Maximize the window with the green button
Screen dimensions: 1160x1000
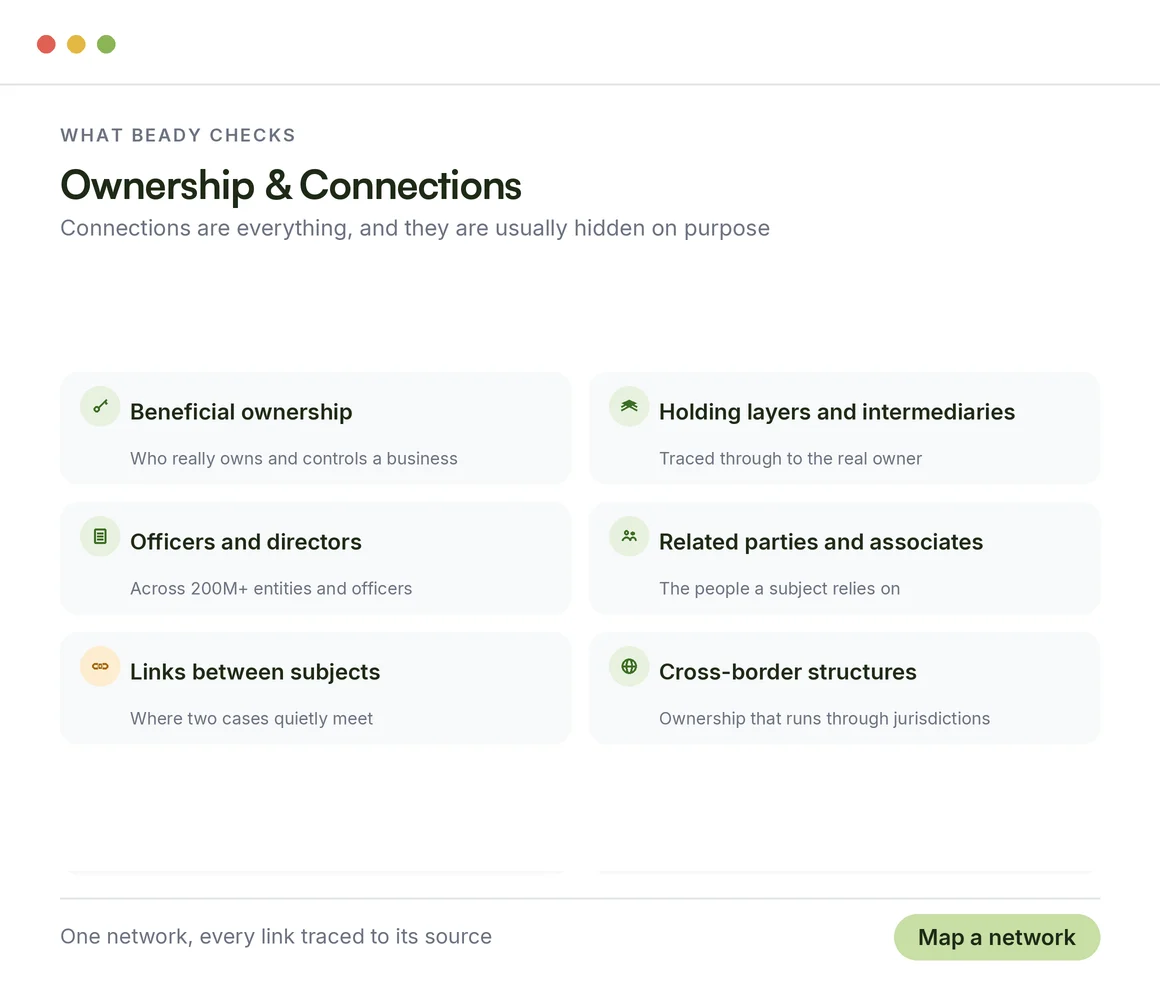coord(107,44)
